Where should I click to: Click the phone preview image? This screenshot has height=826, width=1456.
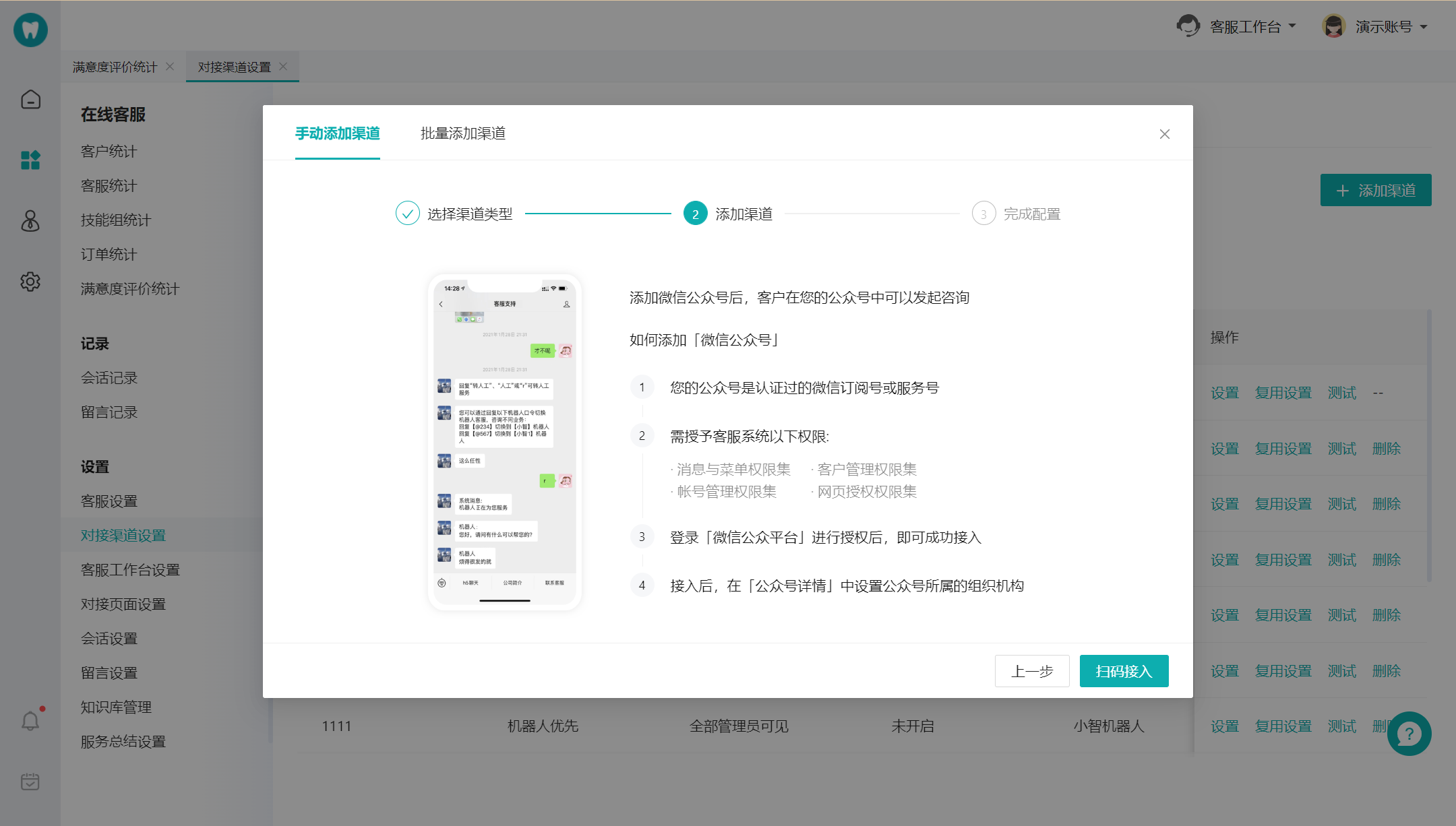505,442
